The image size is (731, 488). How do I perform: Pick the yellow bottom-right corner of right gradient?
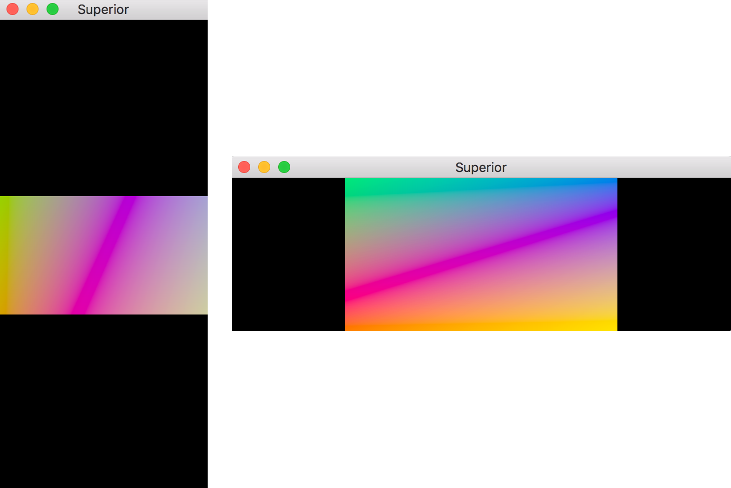[x=608, y=323]
